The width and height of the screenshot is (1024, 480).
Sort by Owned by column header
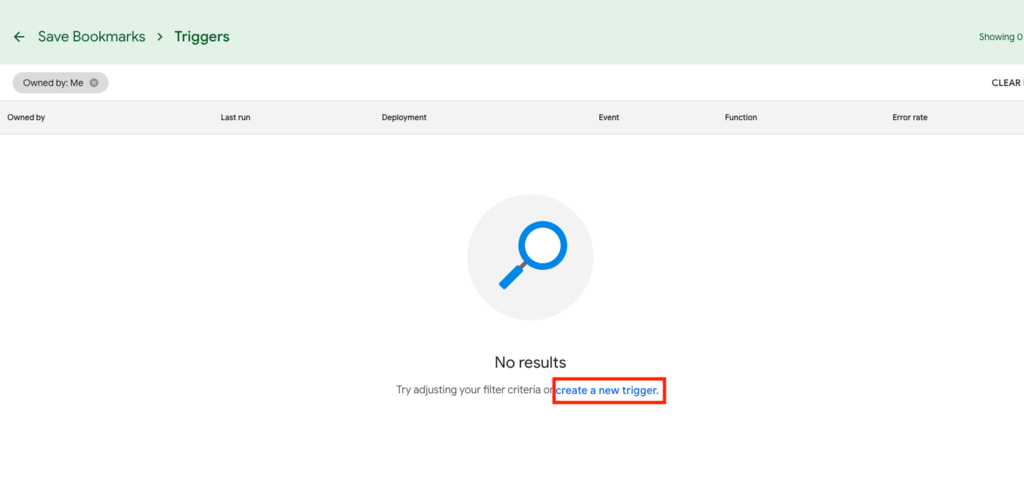pos(26,118)
